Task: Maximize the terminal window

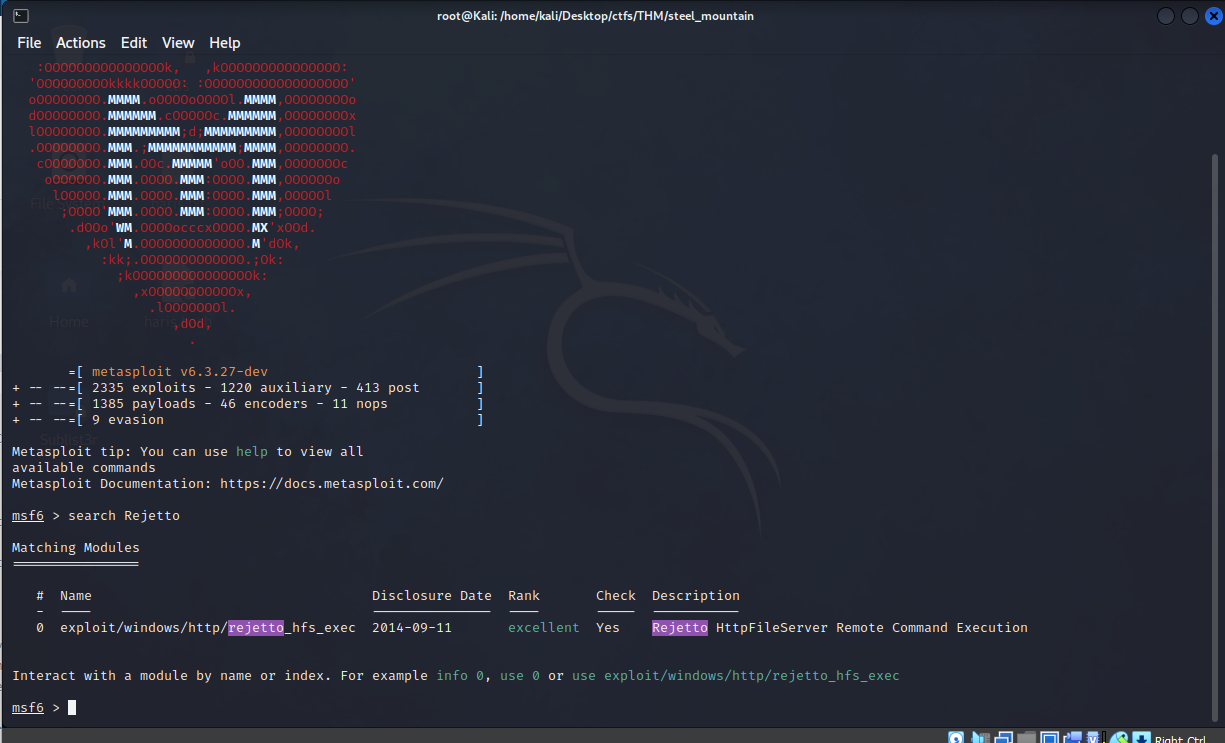Action: (x=1189, y=16)
